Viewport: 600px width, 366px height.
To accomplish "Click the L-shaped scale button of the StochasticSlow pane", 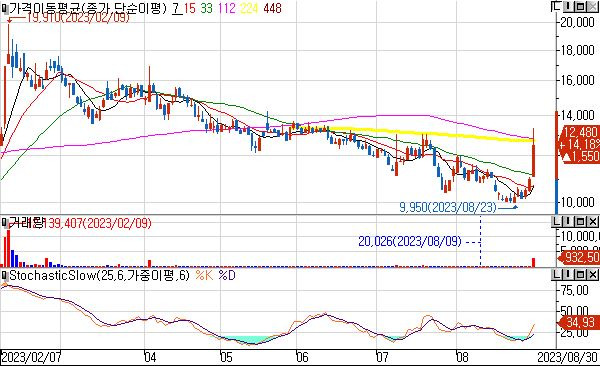I will click(x=556, y=274).
